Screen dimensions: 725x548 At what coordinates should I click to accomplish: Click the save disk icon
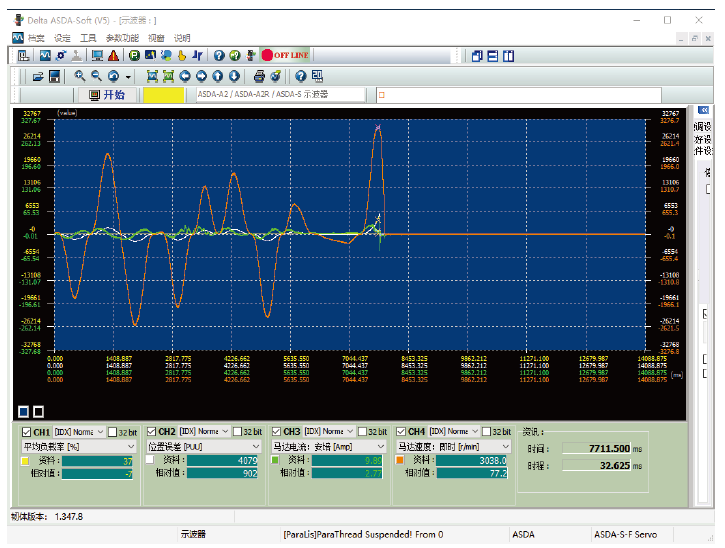pyautogui.click(x=54, y=76)
